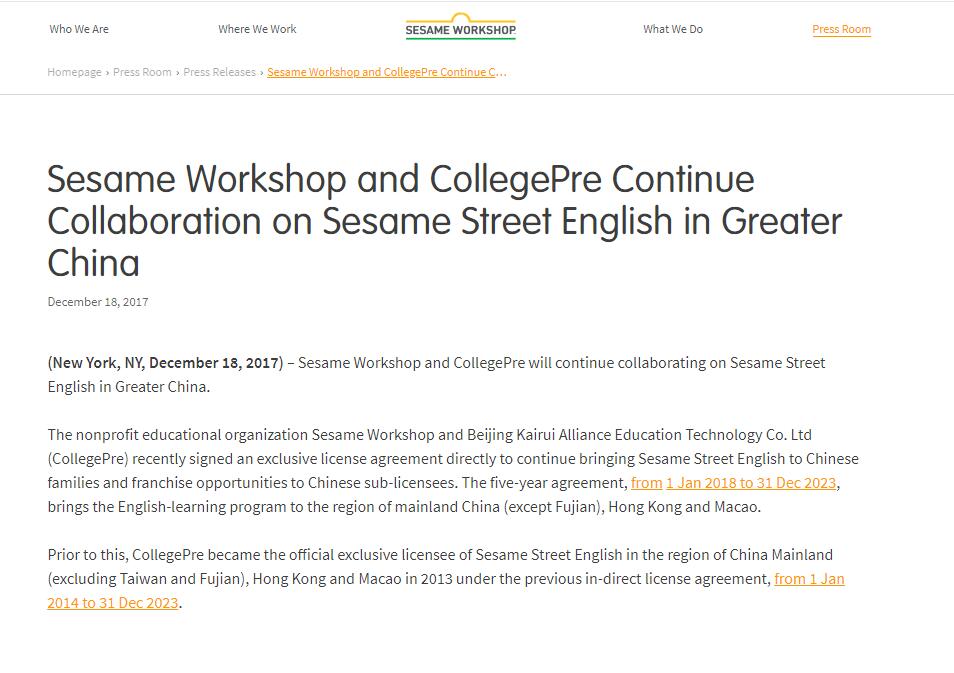Click the Homepage breadcrumb link

tap(75, 72)
